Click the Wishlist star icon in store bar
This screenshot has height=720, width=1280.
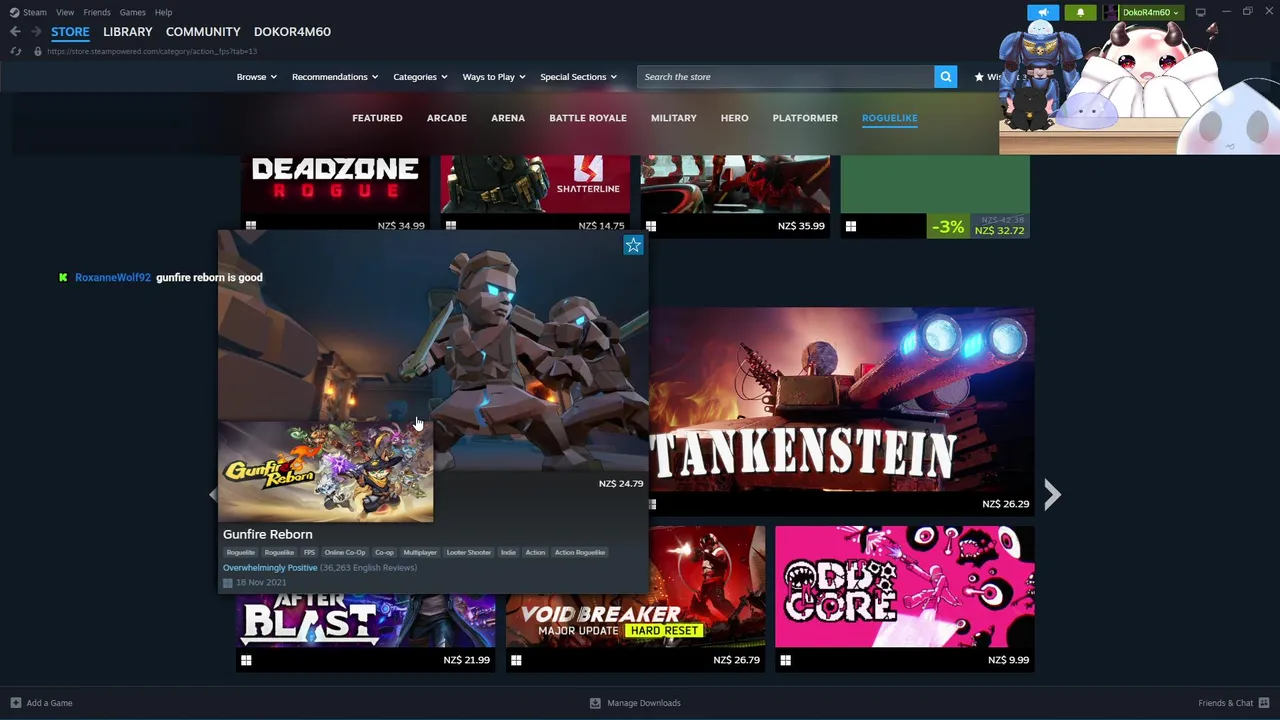coord(979,77)
